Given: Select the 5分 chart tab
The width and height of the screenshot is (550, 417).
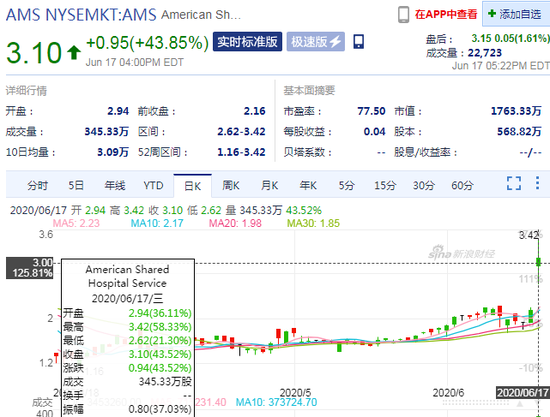Looking at the screenshot, I should 347,185.
